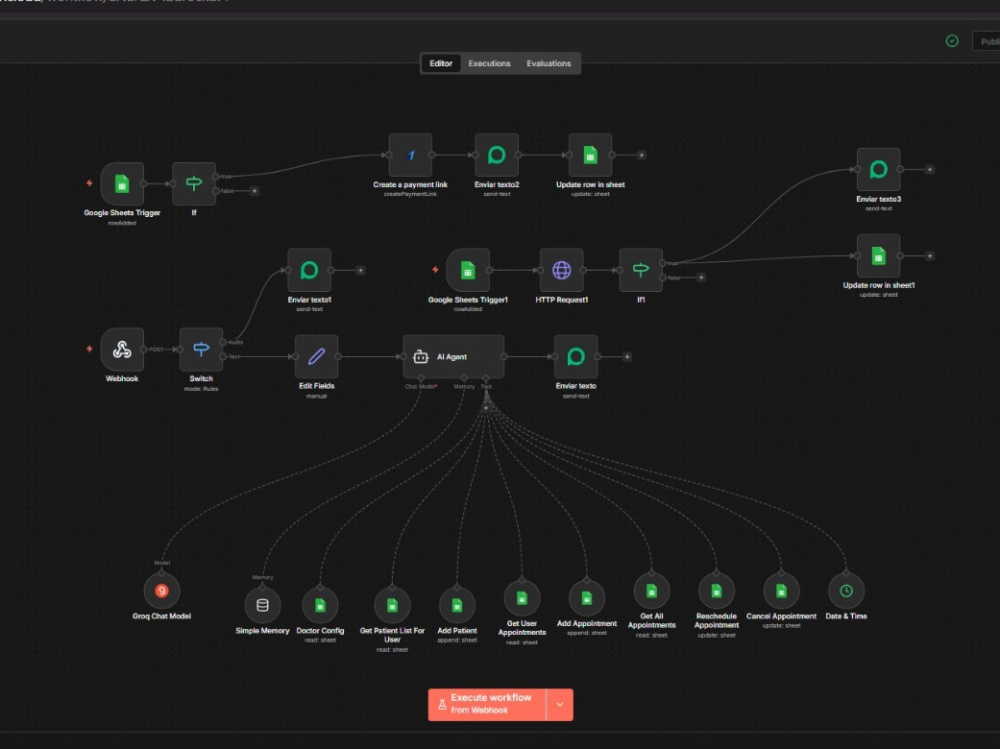The width and height of the screenshot is (1000, 749).
Task: Click the partially visible Publish button
Action: 986,41
